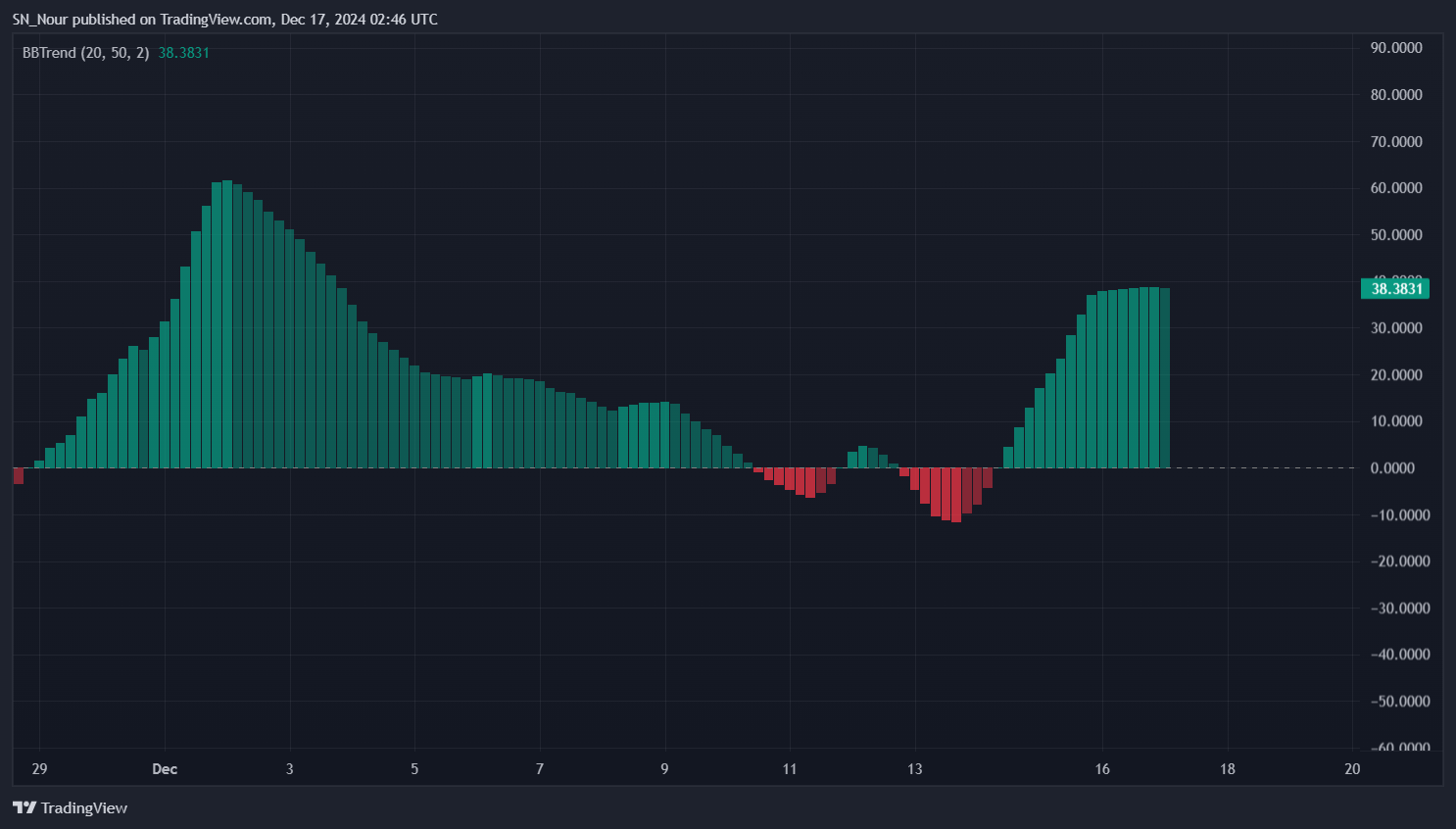Click the green 38.3831 value in legend
Image resolution: width=1456 pixels, height=829 pixels.
[x=184, y=53]
